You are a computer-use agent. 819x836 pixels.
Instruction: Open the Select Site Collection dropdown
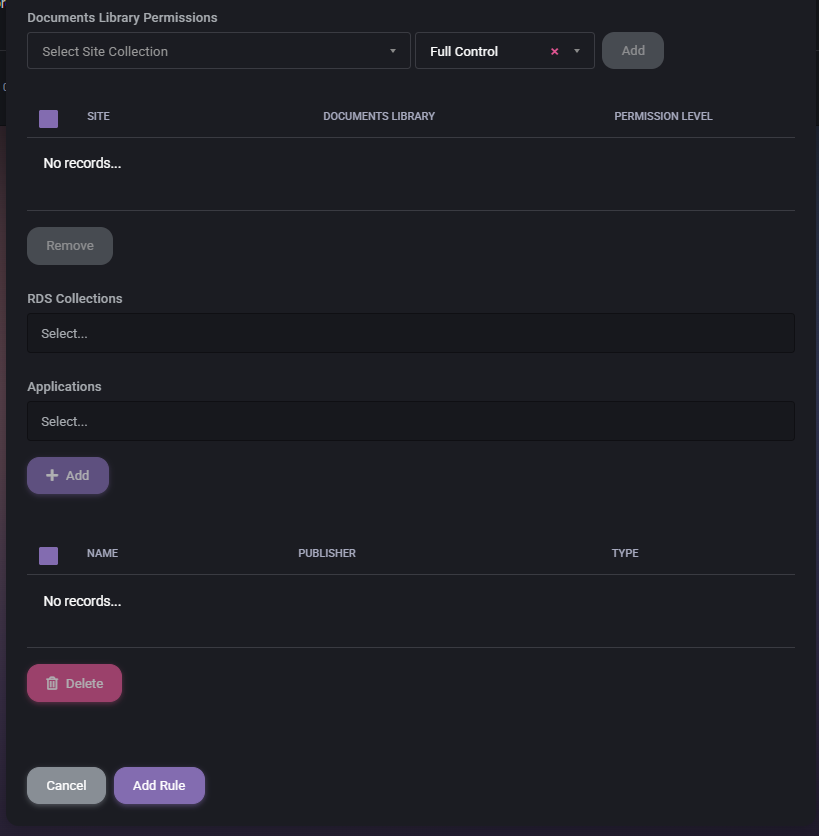coord(218,51)
